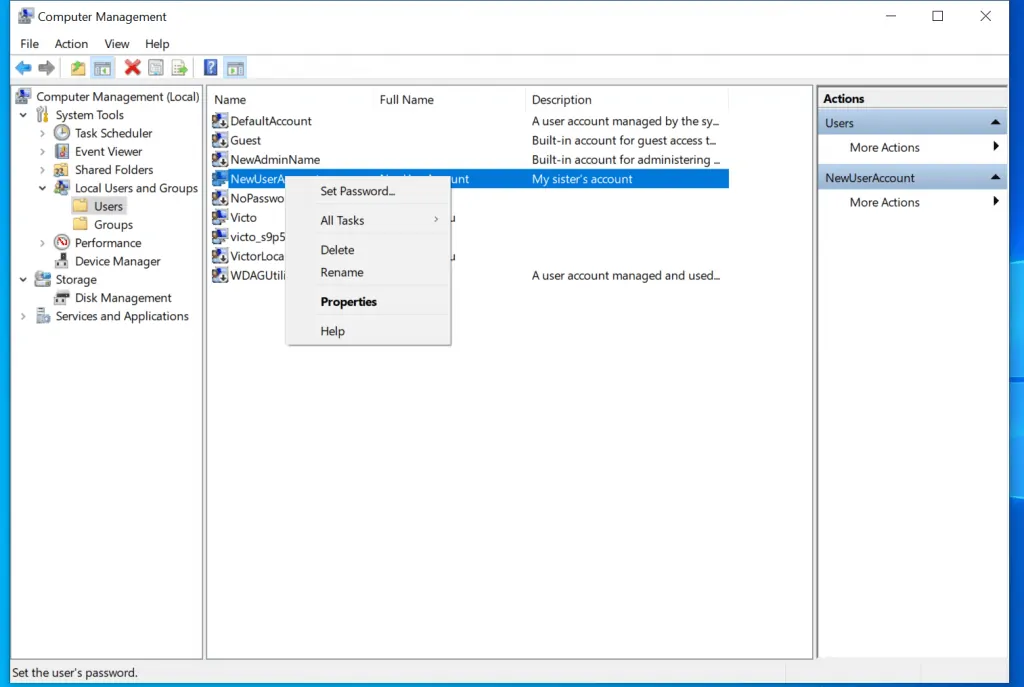Toggle the Show/Hide Console Tree icon
This screenshot has height=687, width=1024.
pos(103,67)
